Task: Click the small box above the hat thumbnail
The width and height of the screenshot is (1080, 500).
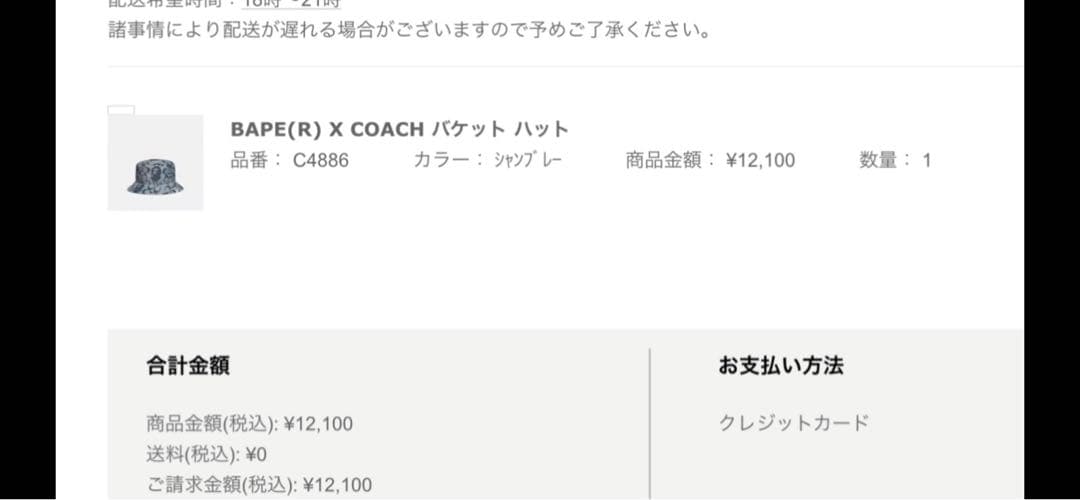Action: 121,110
